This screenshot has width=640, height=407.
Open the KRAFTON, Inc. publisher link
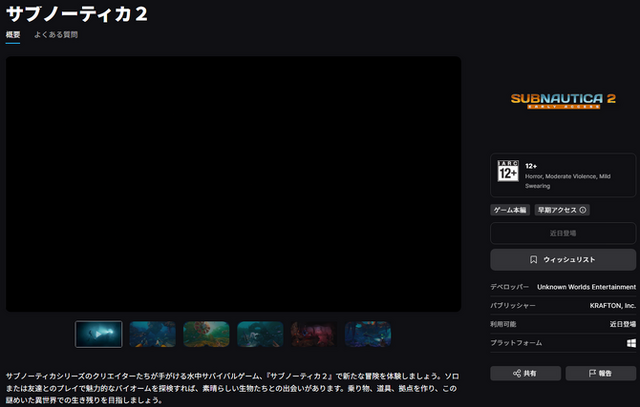click(613, 305)
